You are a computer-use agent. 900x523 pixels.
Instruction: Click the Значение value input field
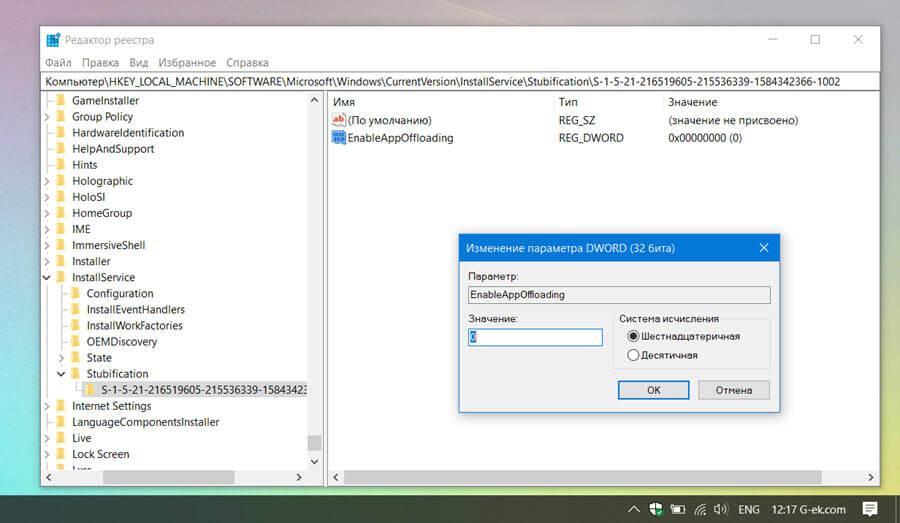tap(535, 337)
